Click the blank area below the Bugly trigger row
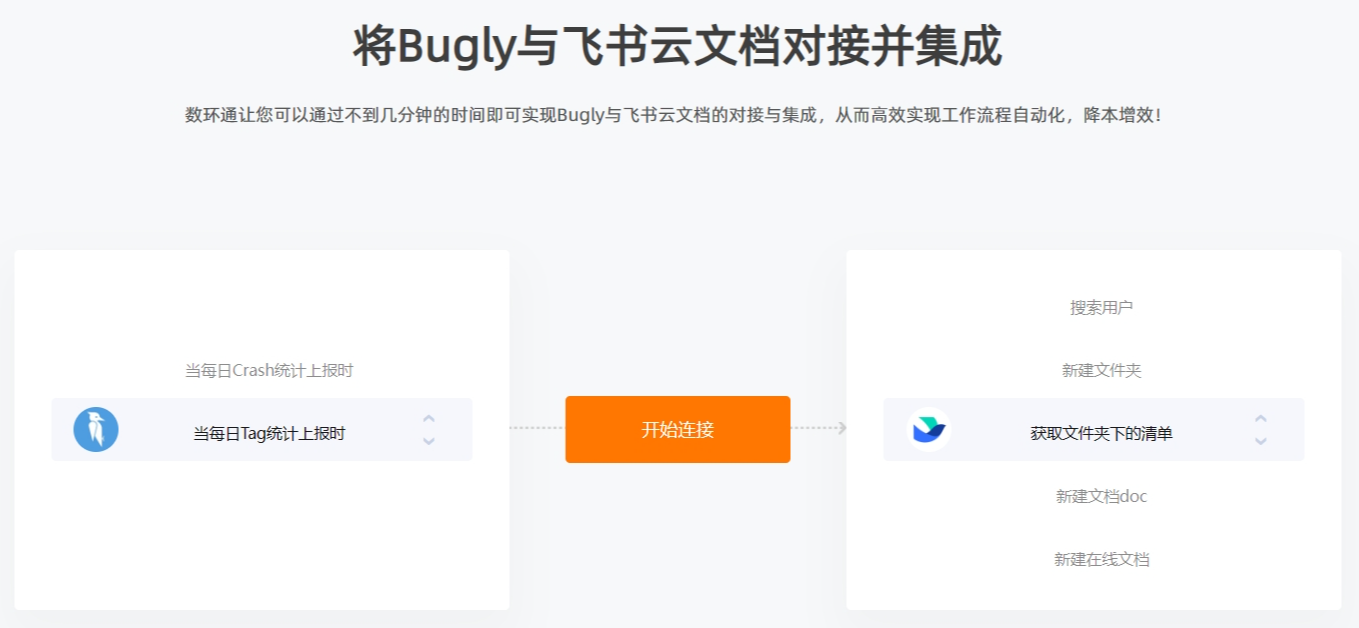Screen dimensions: 1359x628 coord(262,535)
